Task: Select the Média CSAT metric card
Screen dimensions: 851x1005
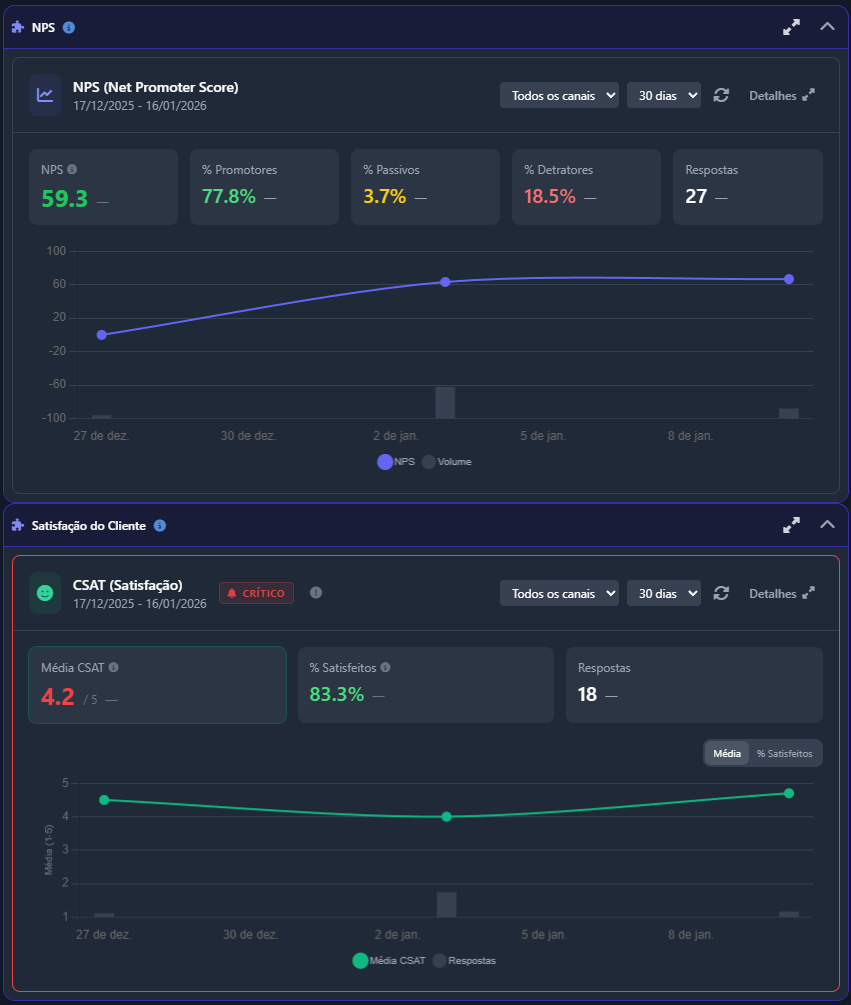Action: click(157, 685)
